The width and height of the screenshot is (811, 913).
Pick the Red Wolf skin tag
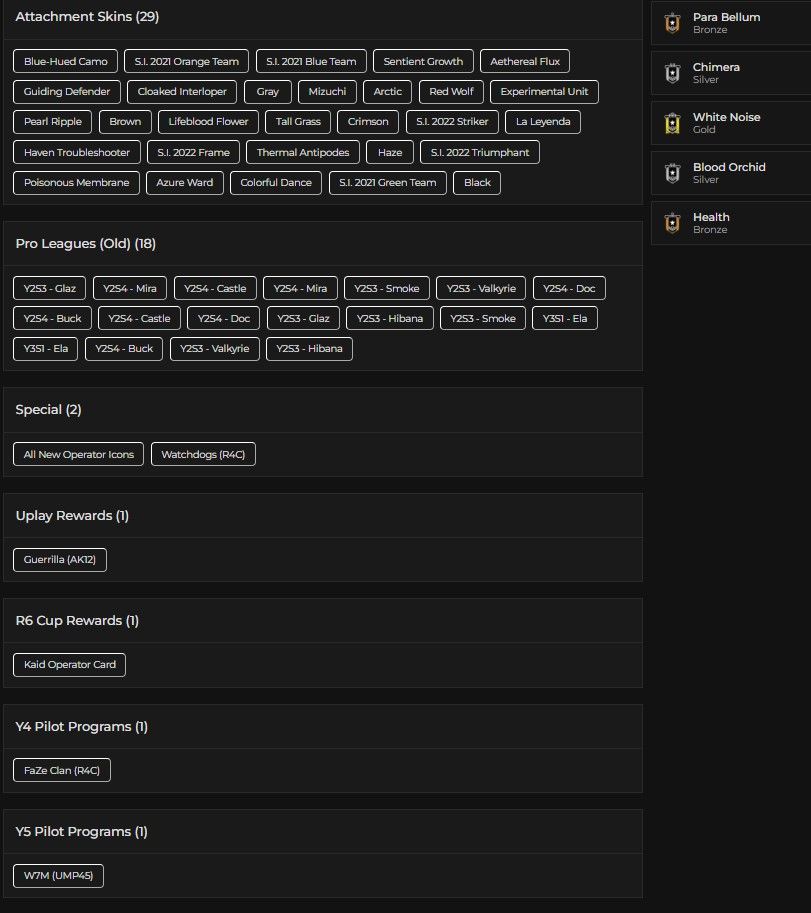pyautogui.click(x=451, y=91)
